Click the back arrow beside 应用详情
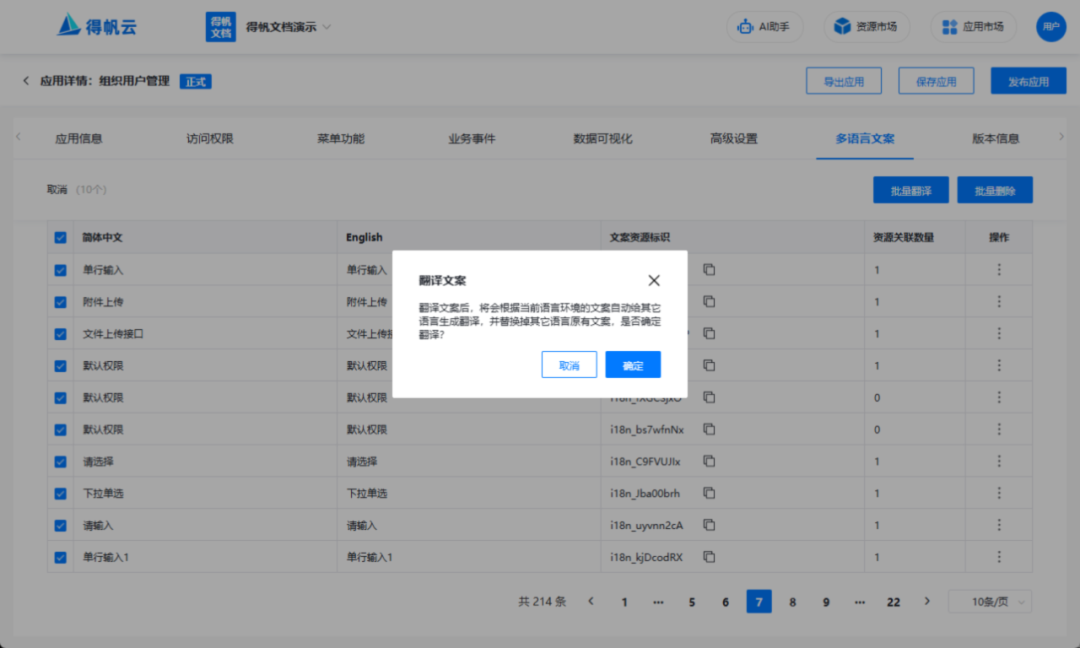Image resolution: width=1080 pixels, height=648 pixels. point(25,81)
